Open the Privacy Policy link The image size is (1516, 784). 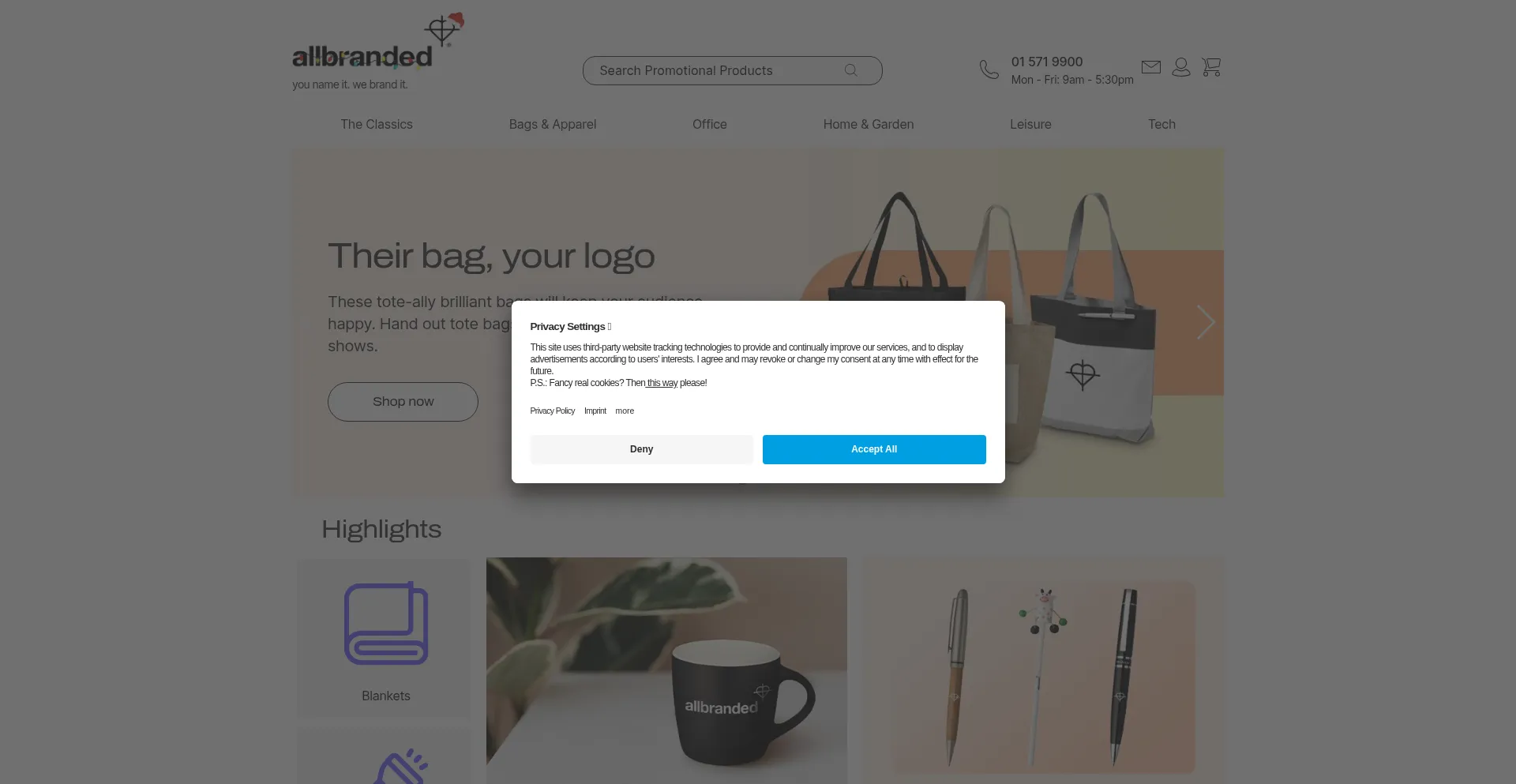coord(552,411)
